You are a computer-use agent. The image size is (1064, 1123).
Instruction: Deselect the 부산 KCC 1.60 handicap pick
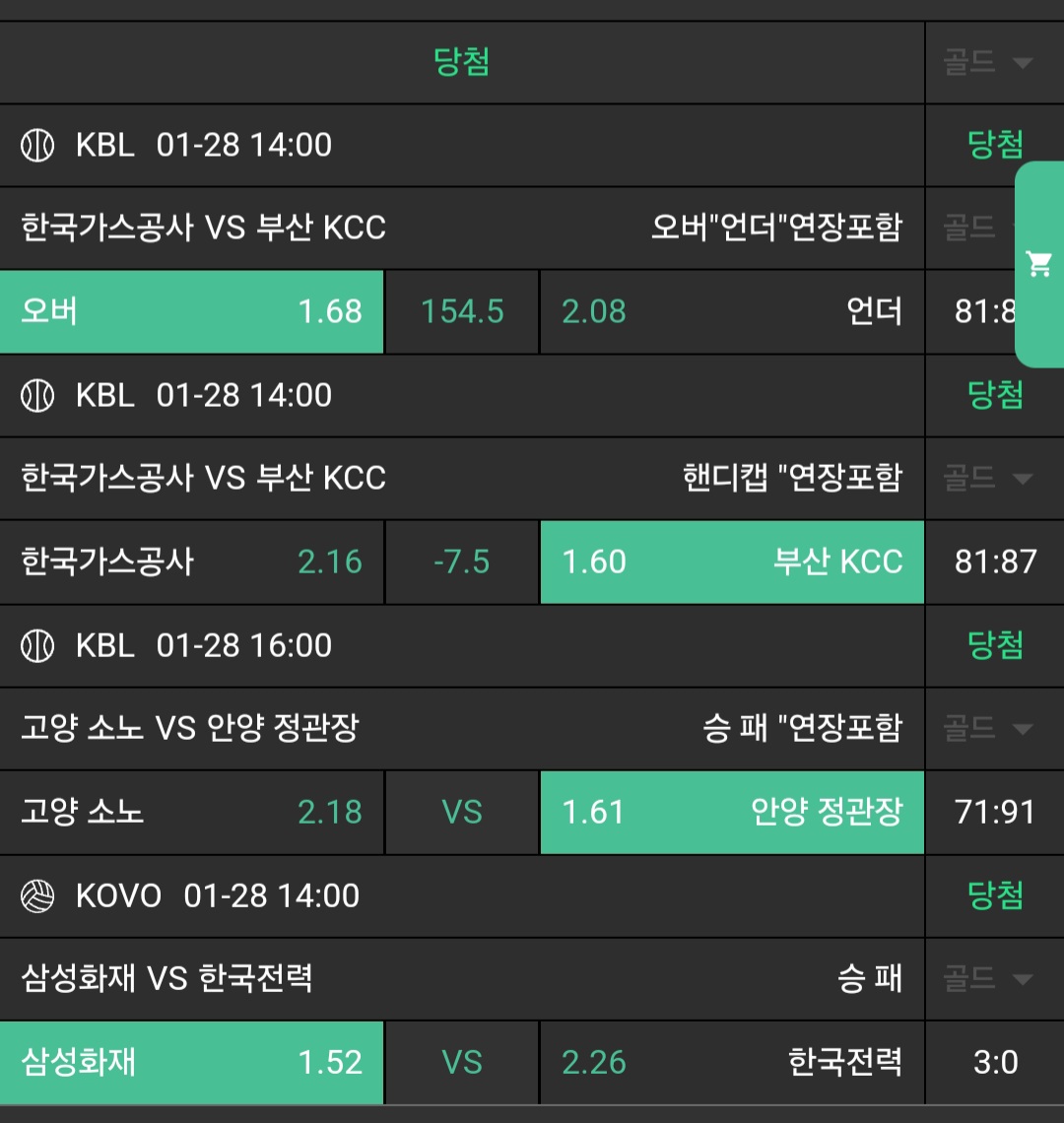click(x=732, y=562)
